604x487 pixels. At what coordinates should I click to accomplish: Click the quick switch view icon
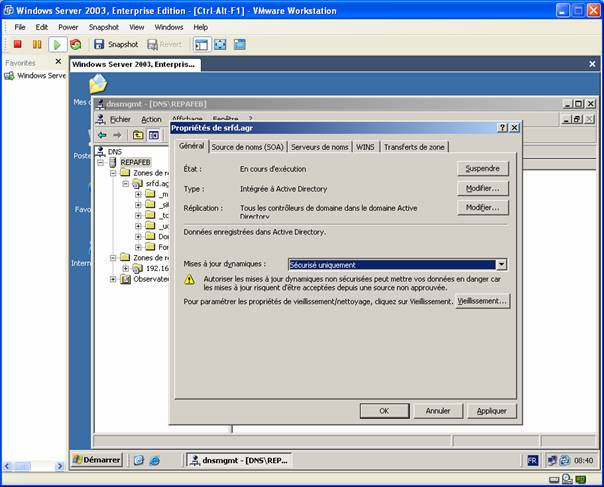[x=240, y=45]
